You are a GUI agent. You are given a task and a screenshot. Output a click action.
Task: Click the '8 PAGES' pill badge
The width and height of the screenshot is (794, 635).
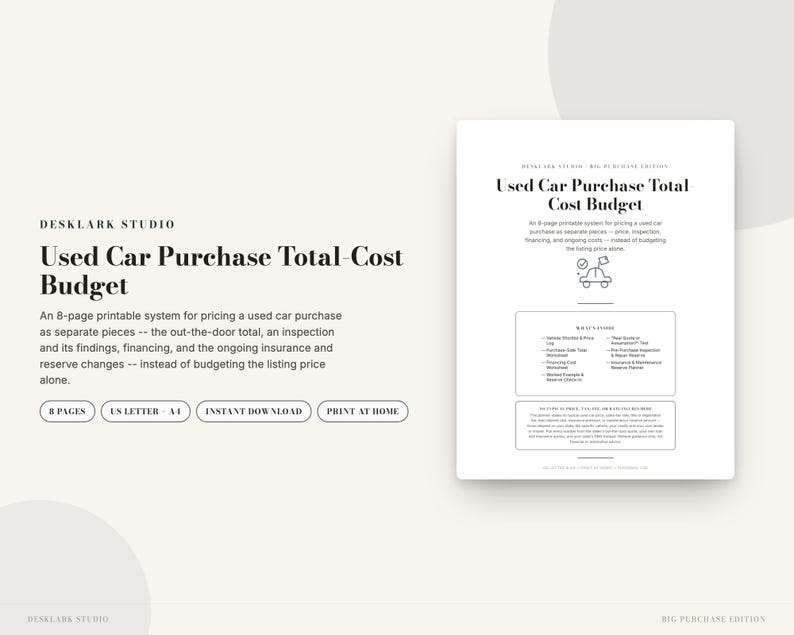point(67,411)
